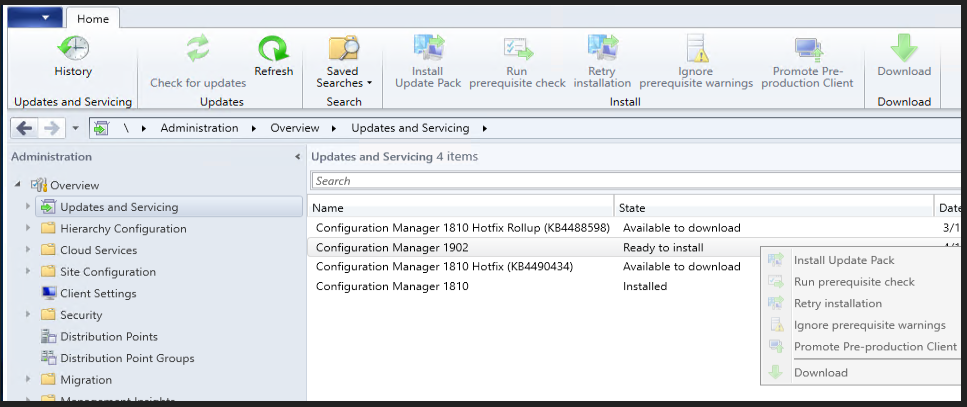The height and width of the screenshot is (407, 967).
Task: Open the Saved Searches dropdown arrow
Action: pyautogui.click(x=369, y=84)
